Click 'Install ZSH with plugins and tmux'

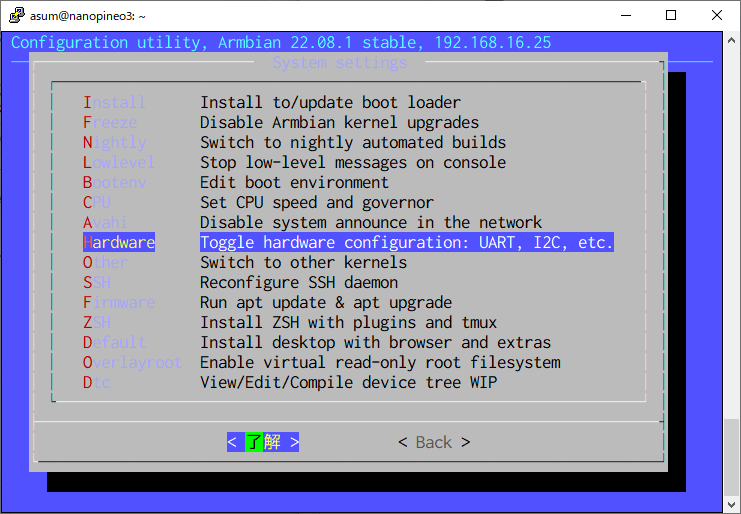(x=348, y=322)
